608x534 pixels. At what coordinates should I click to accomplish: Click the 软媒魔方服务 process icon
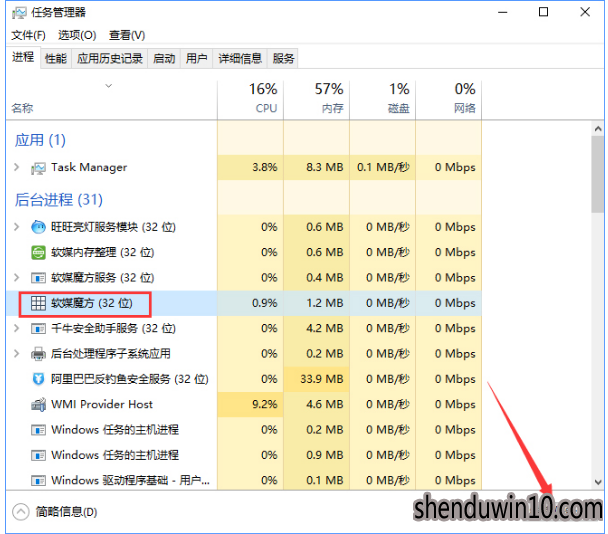point(38,278)
